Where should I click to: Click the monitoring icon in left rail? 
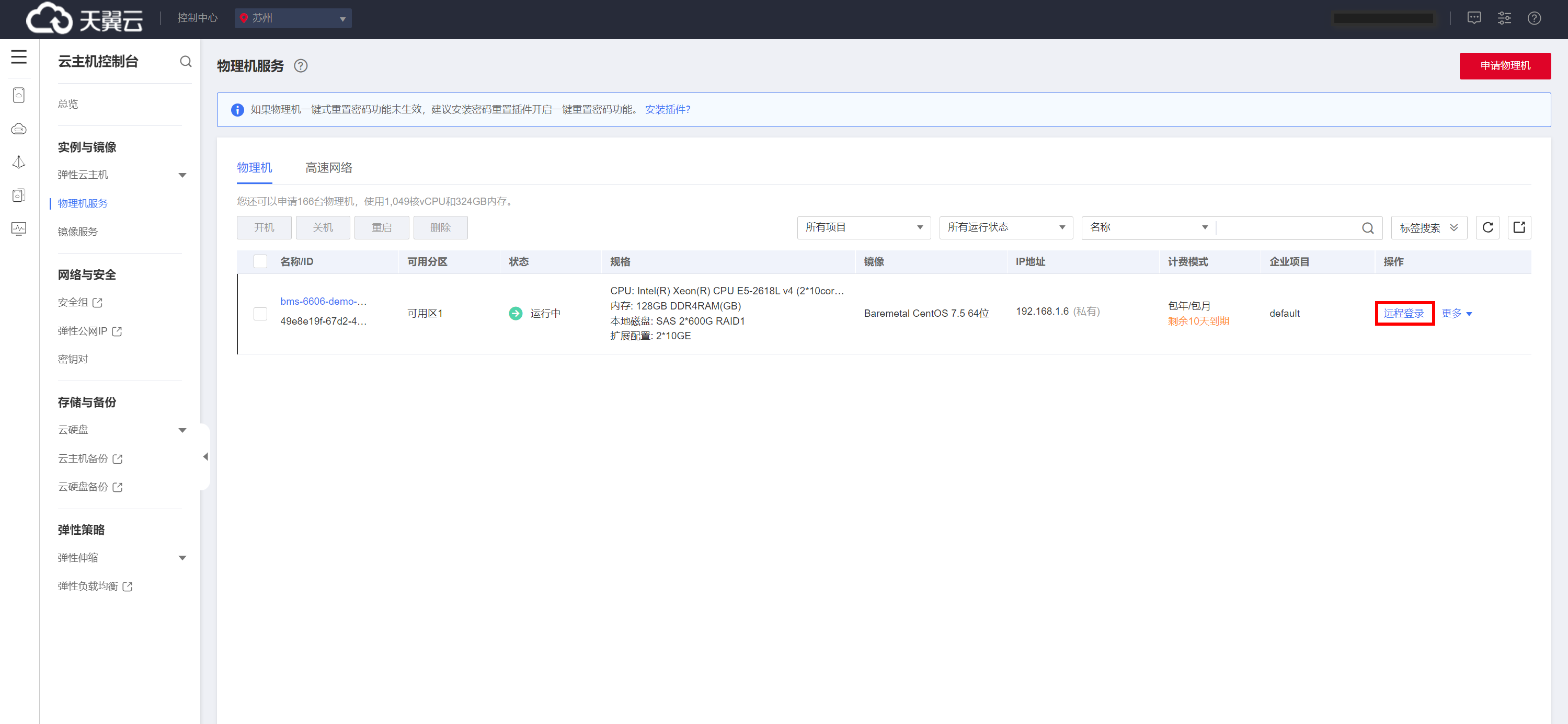(x=19, y=229)
